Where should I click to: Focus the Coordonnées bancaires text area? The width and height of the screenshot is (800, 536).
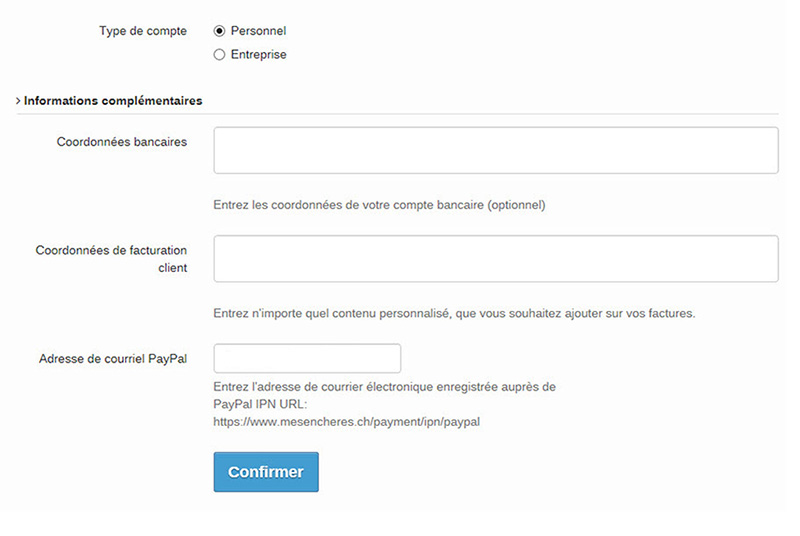(x=495, y=150)
